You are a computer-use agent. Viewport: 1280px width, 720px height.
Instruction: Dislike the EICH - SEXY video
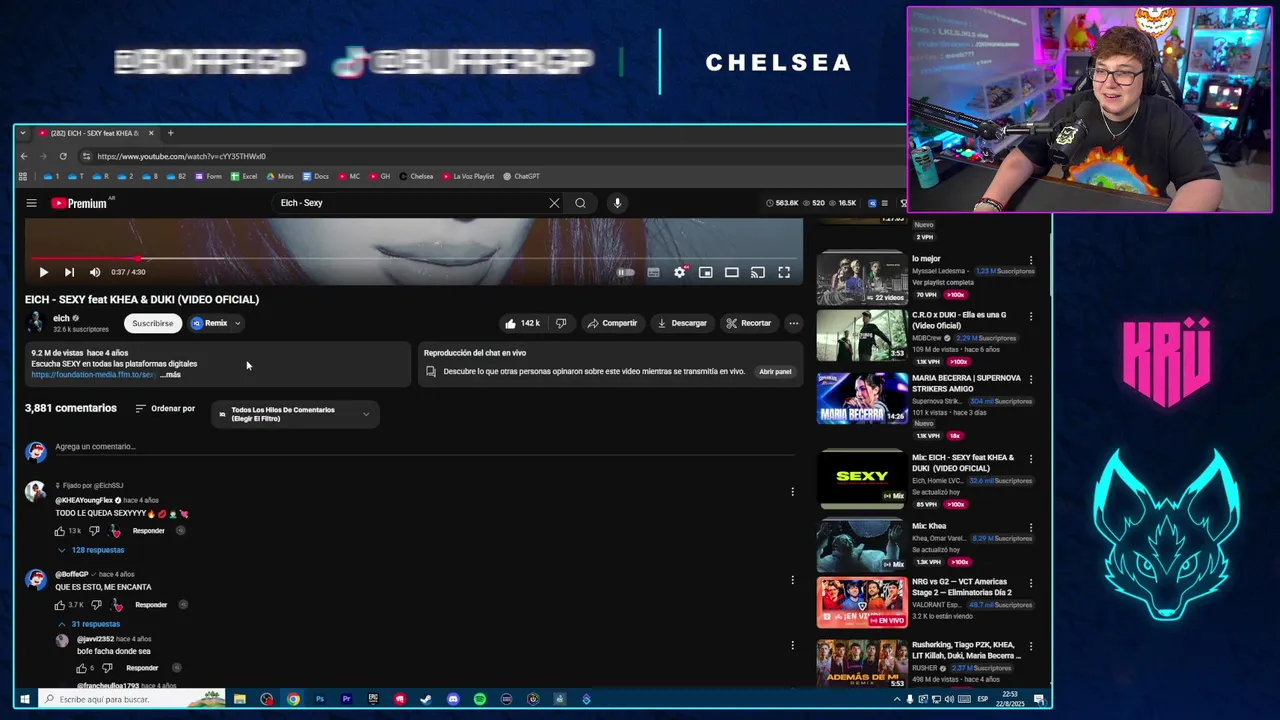pos(561,323)
